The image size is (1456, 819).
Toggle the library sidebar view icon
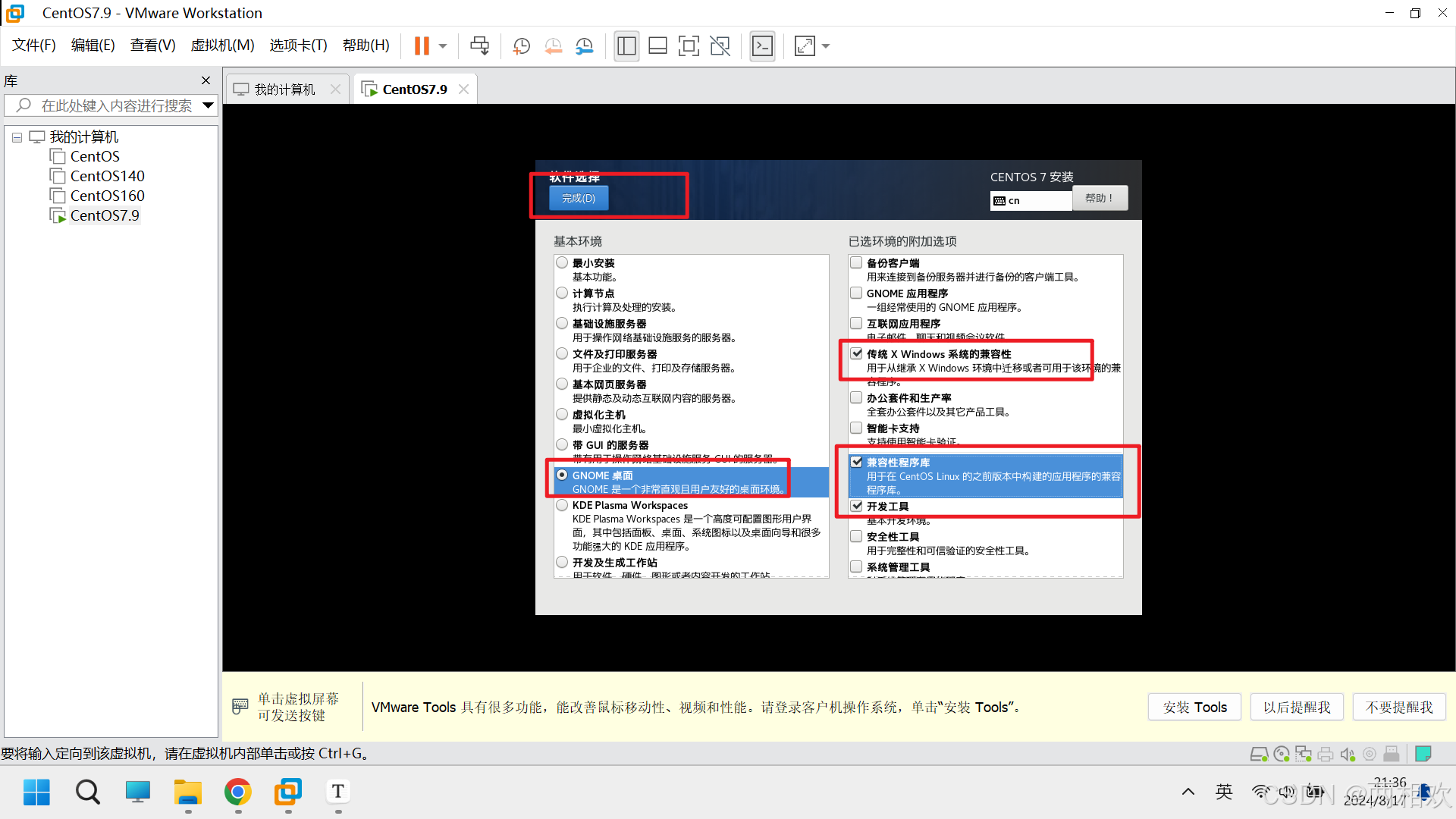[626, 46]
